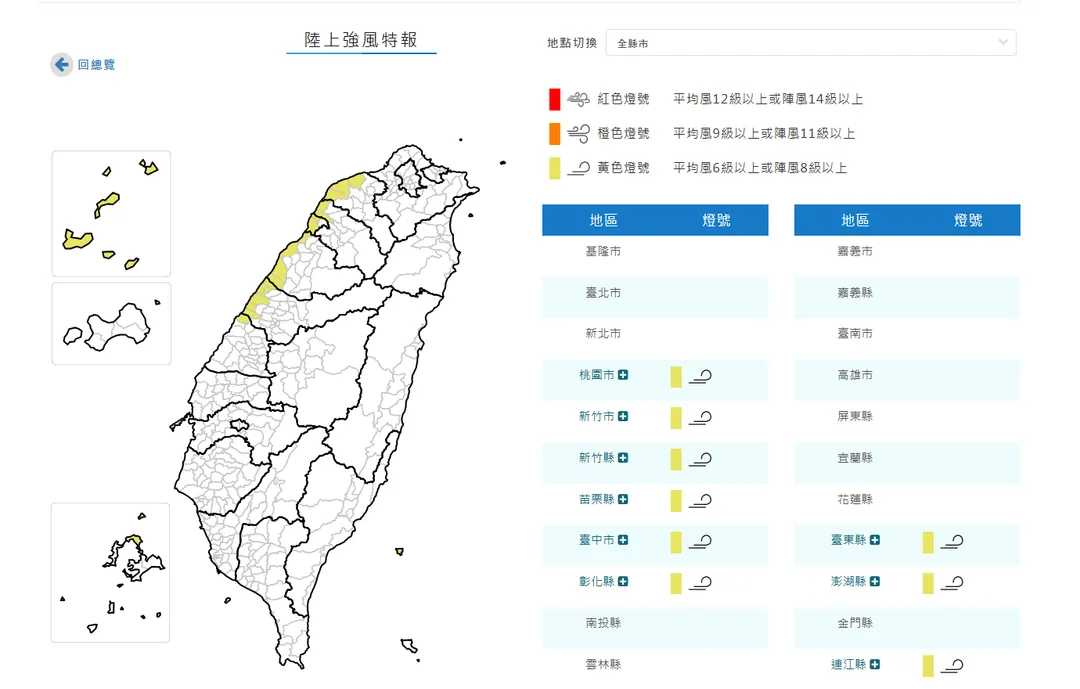Expand the 新竹市 plus icon
The height and width of the screenshot is (689, 1080).
click(x=623, y=416)
